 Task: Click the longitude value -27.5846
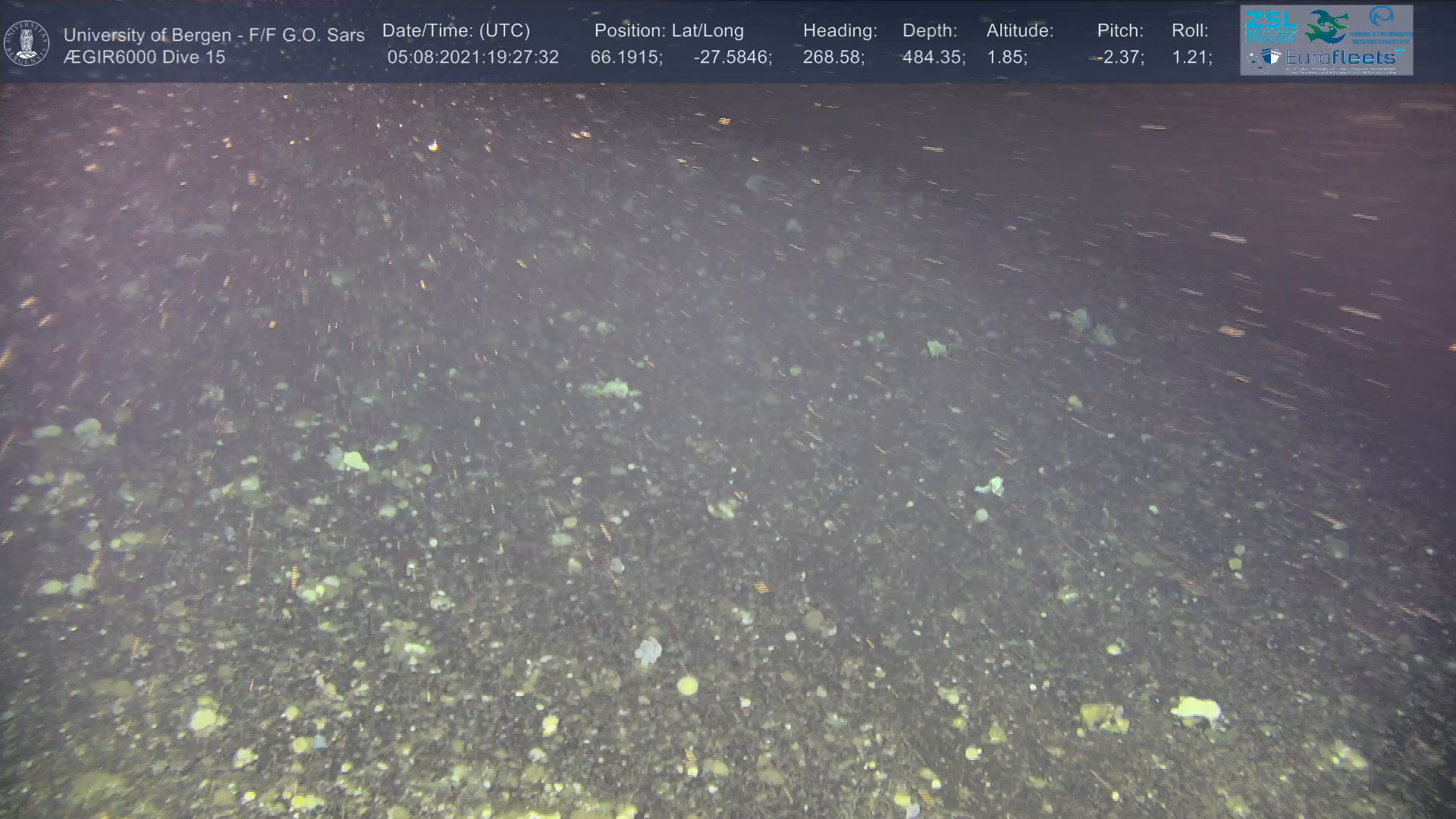point(733,58)
